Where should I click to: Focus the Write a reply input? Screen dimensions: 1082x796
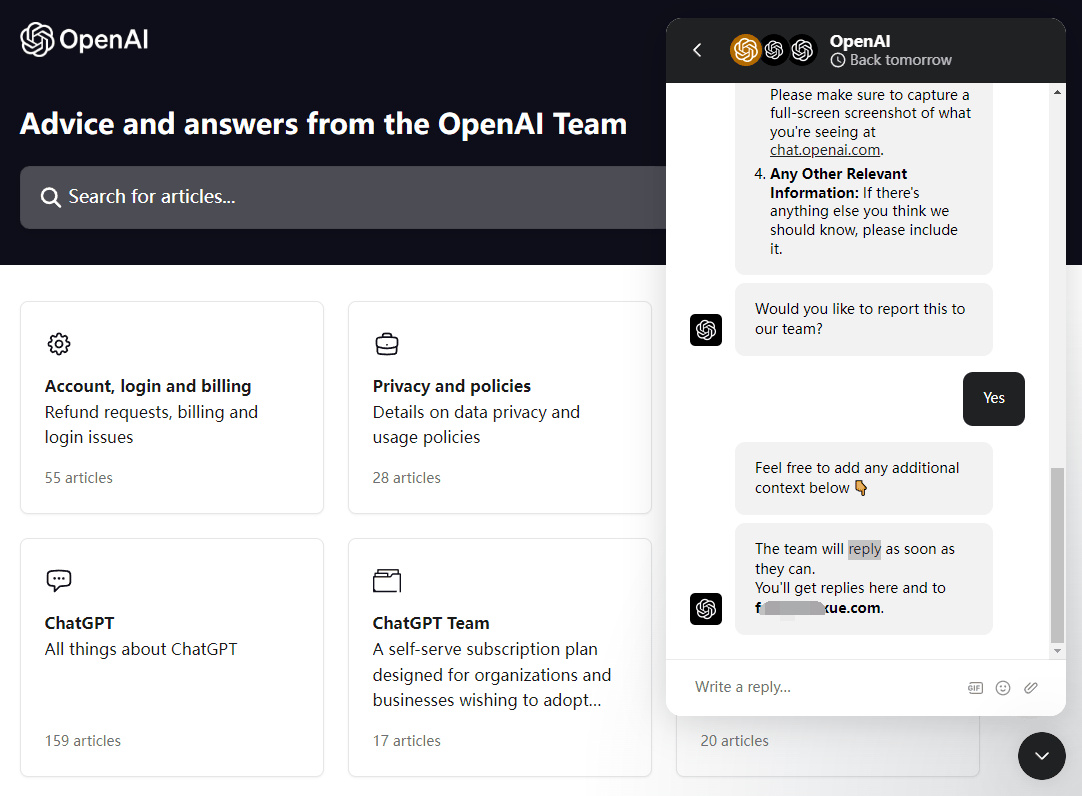(x=820, y=687)
